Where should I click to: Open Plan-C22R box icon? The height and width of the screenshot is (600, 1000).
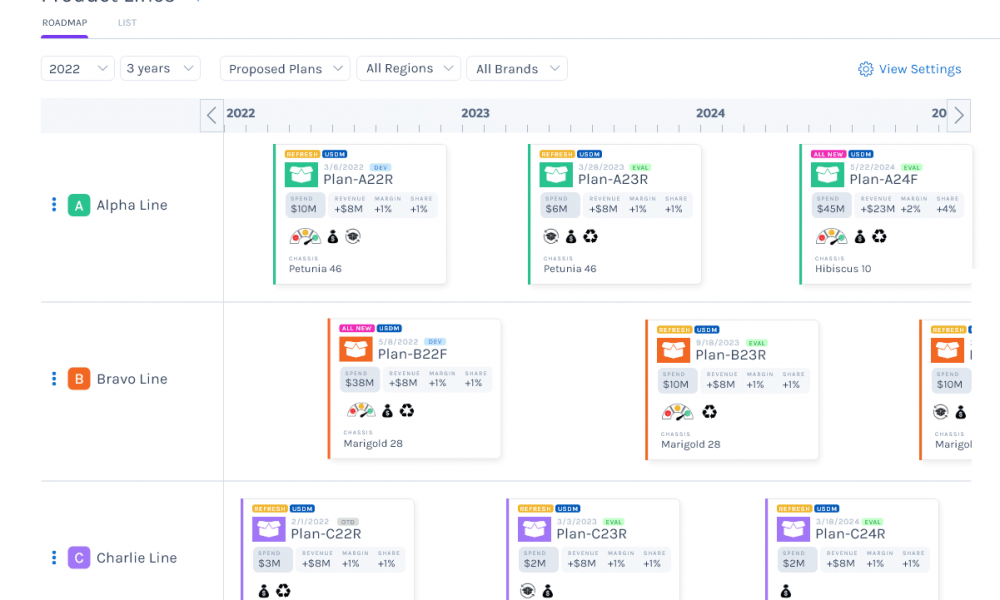(268, 529)
